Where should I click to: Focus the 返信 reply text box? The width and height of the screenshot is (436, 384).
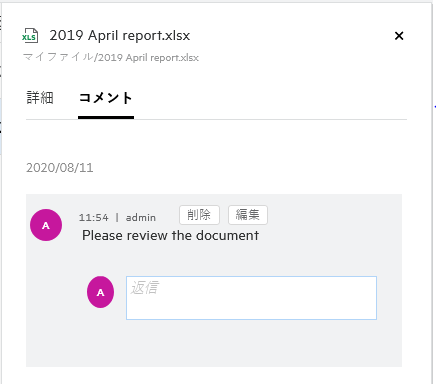tap(251, 298)
